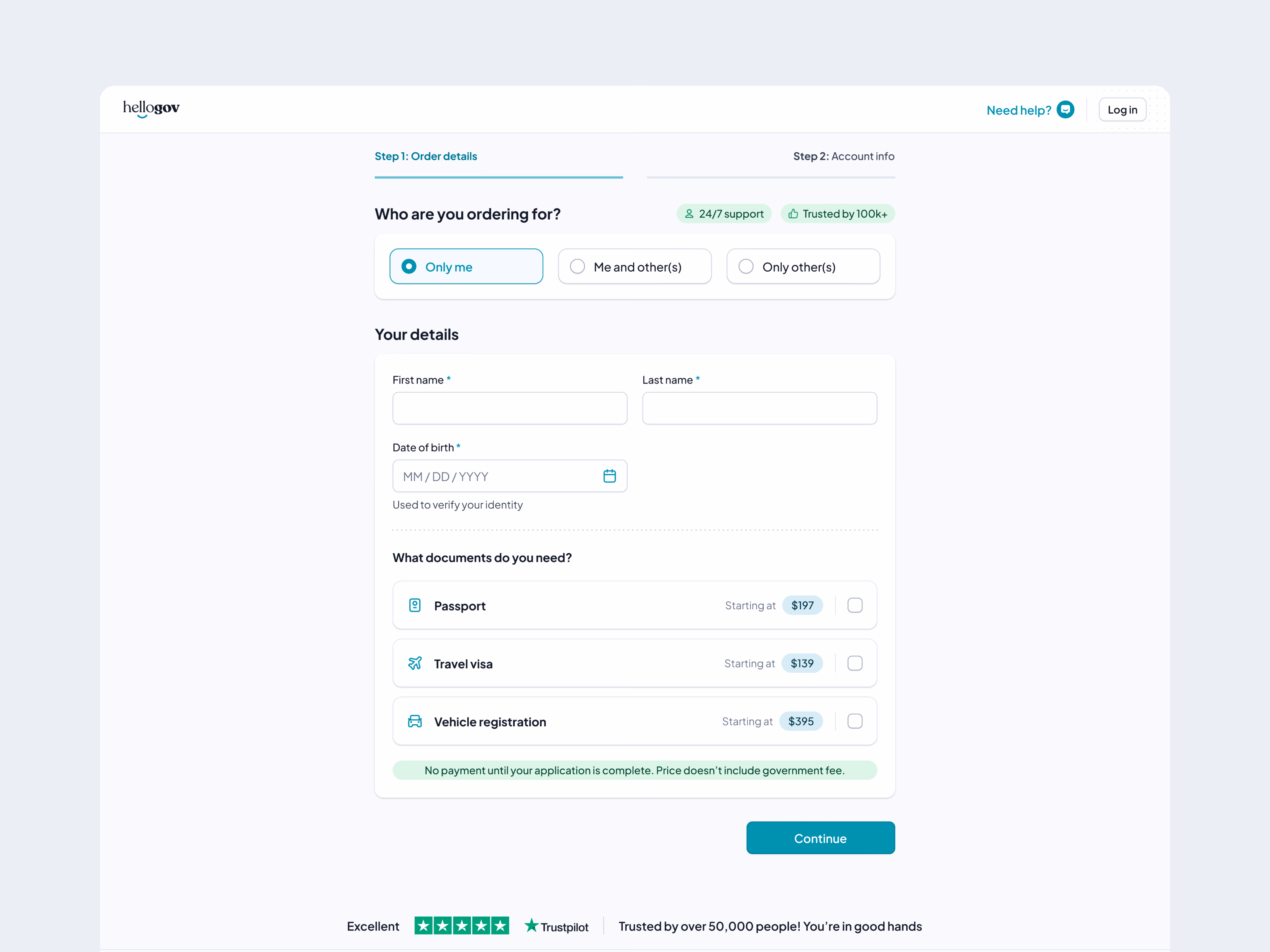
Task: Click the Excellent rating text
Action: pyautogui.click(x=373, y=926)
